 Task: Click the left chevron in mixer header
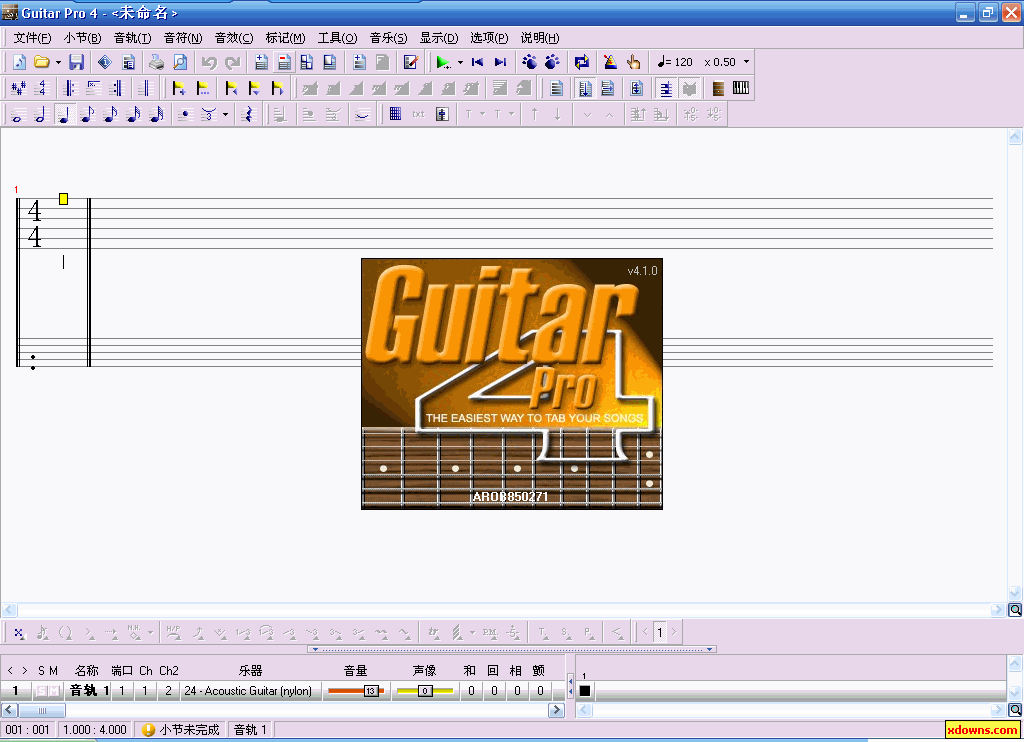[x=10, y=671]
